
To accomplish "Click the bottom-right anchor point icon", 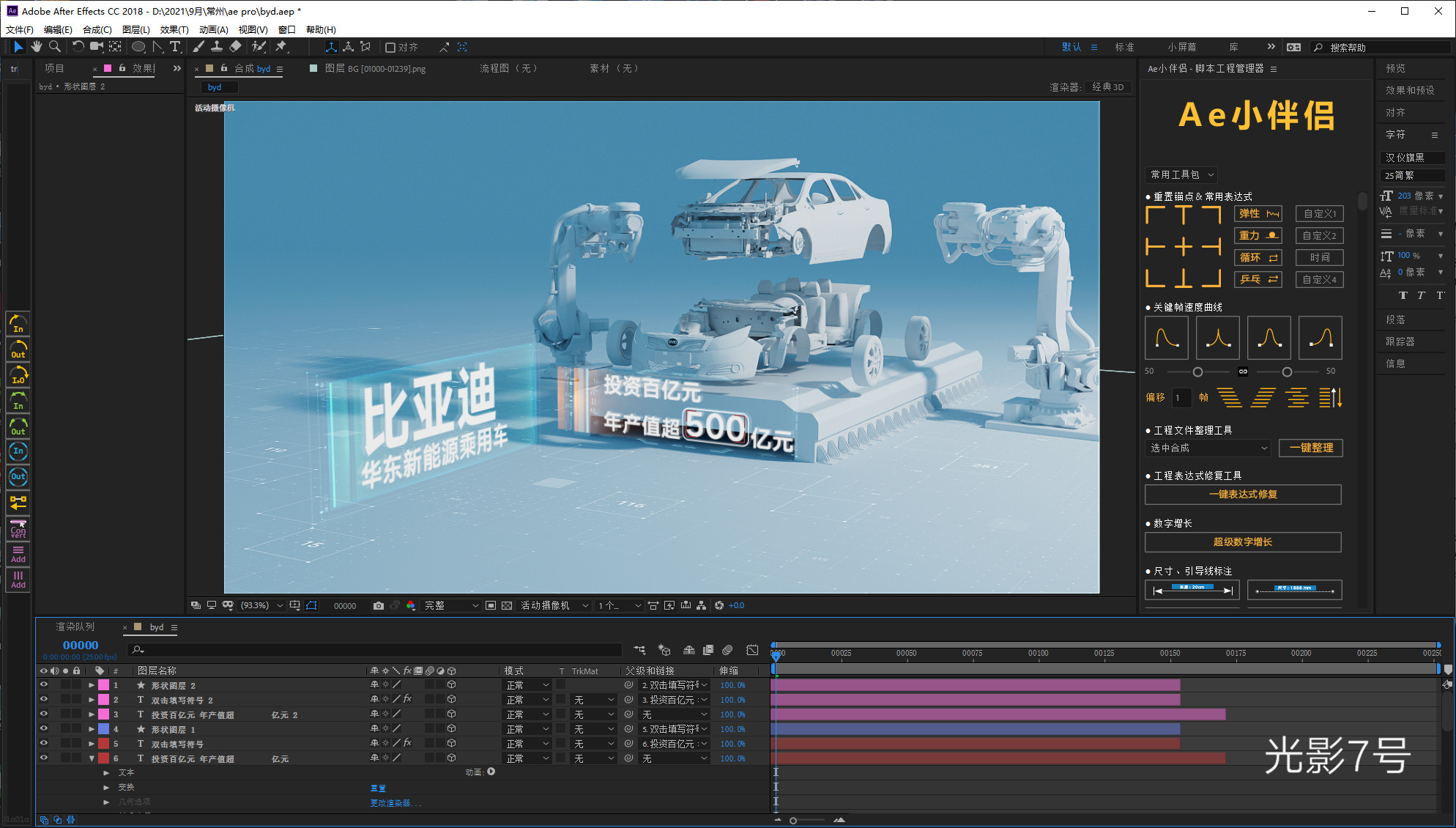I will pyautogui.click(x=1212, y=278).
